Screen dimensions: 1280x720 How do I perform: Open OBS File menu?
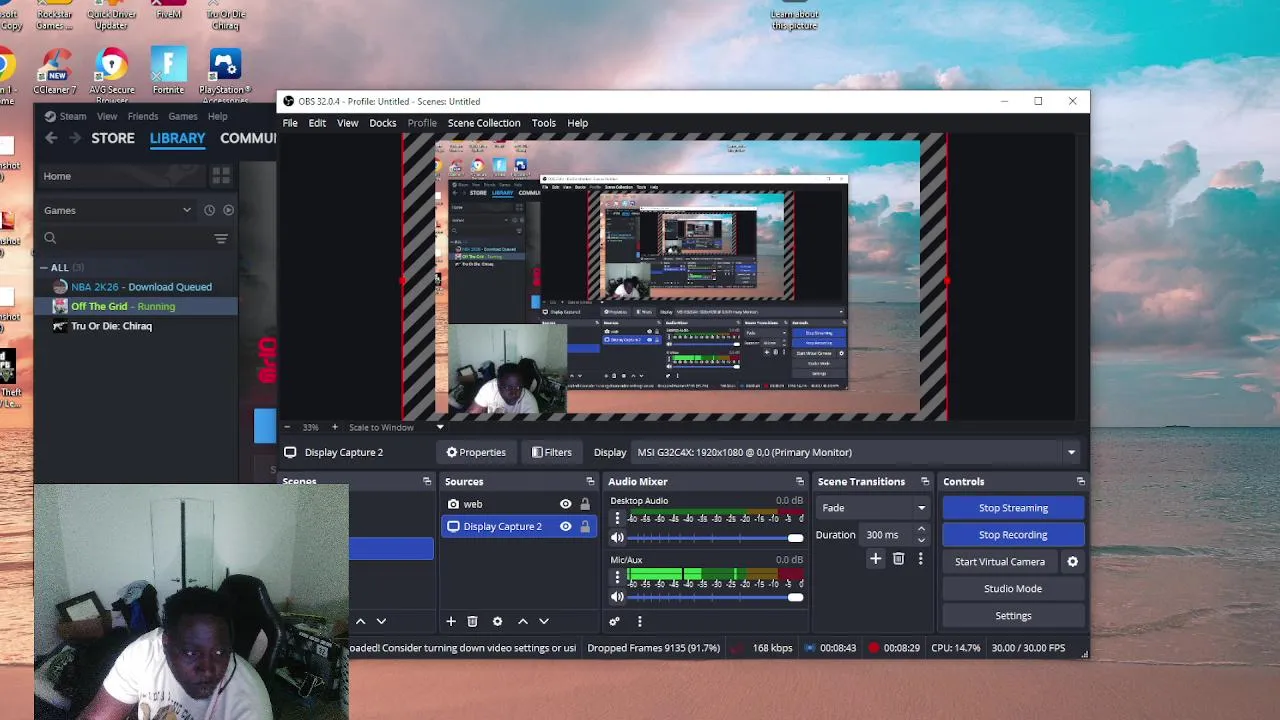point(290,123)
